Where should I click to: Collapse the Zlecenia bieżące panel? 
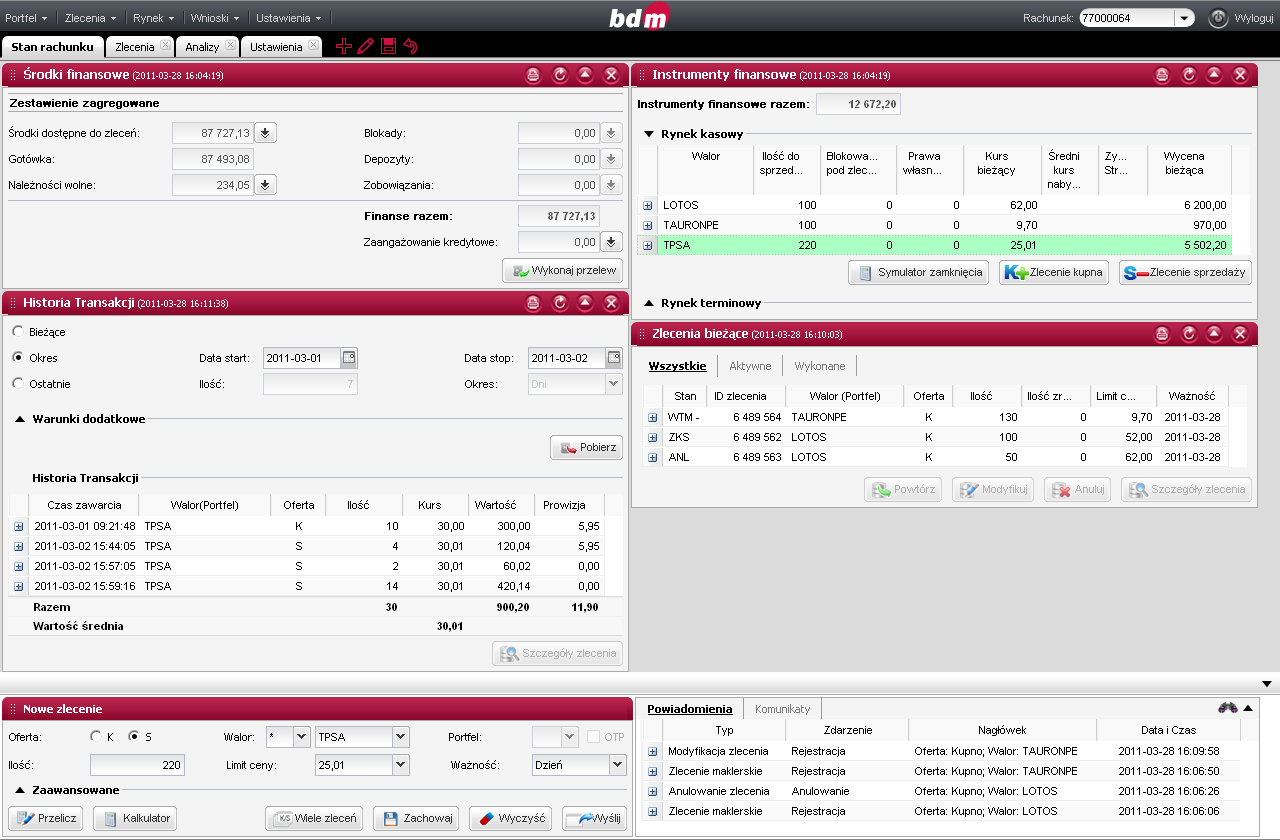1214,334
